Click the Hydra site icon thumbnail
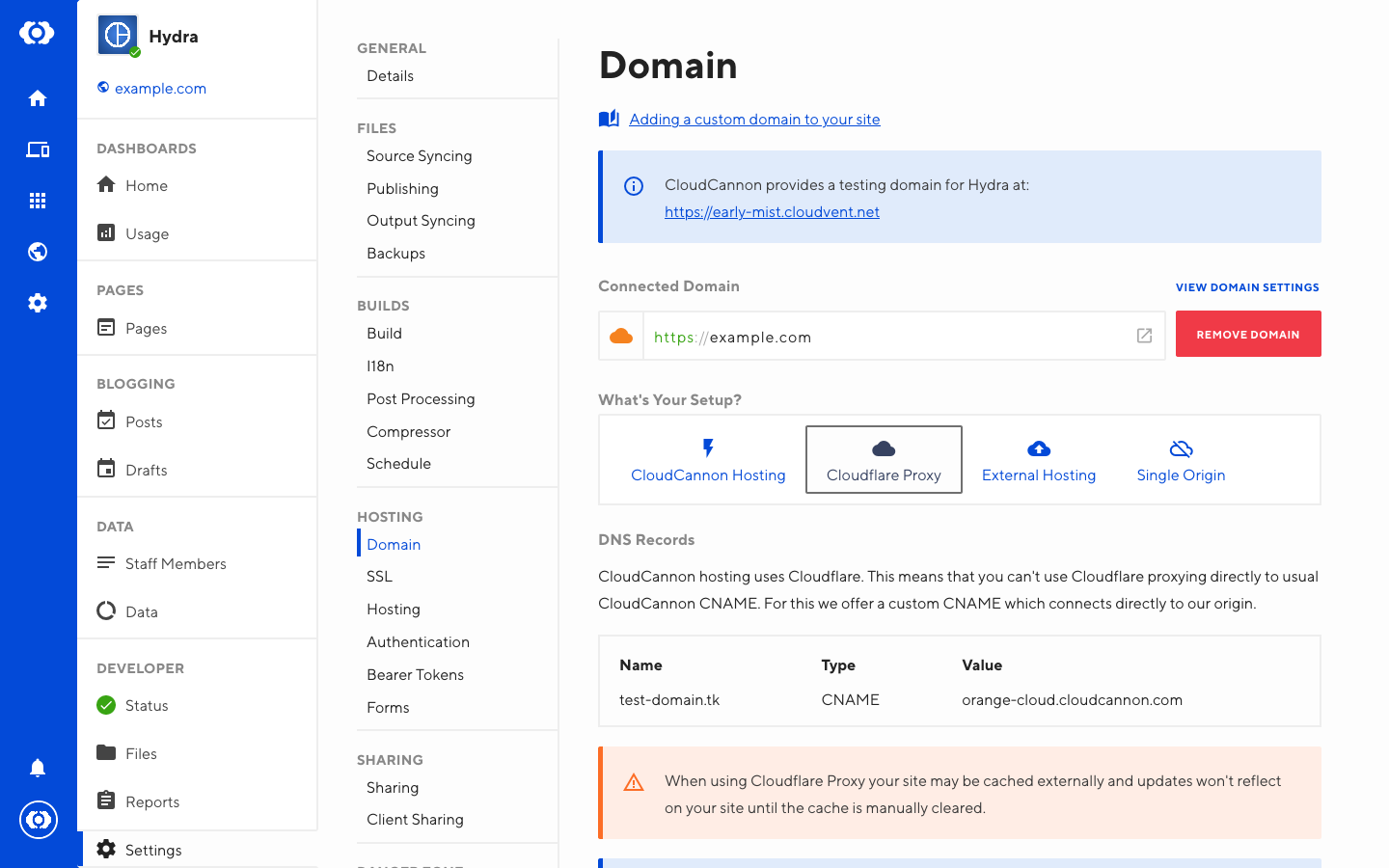Screen dimensions: 1389x868 118,36
